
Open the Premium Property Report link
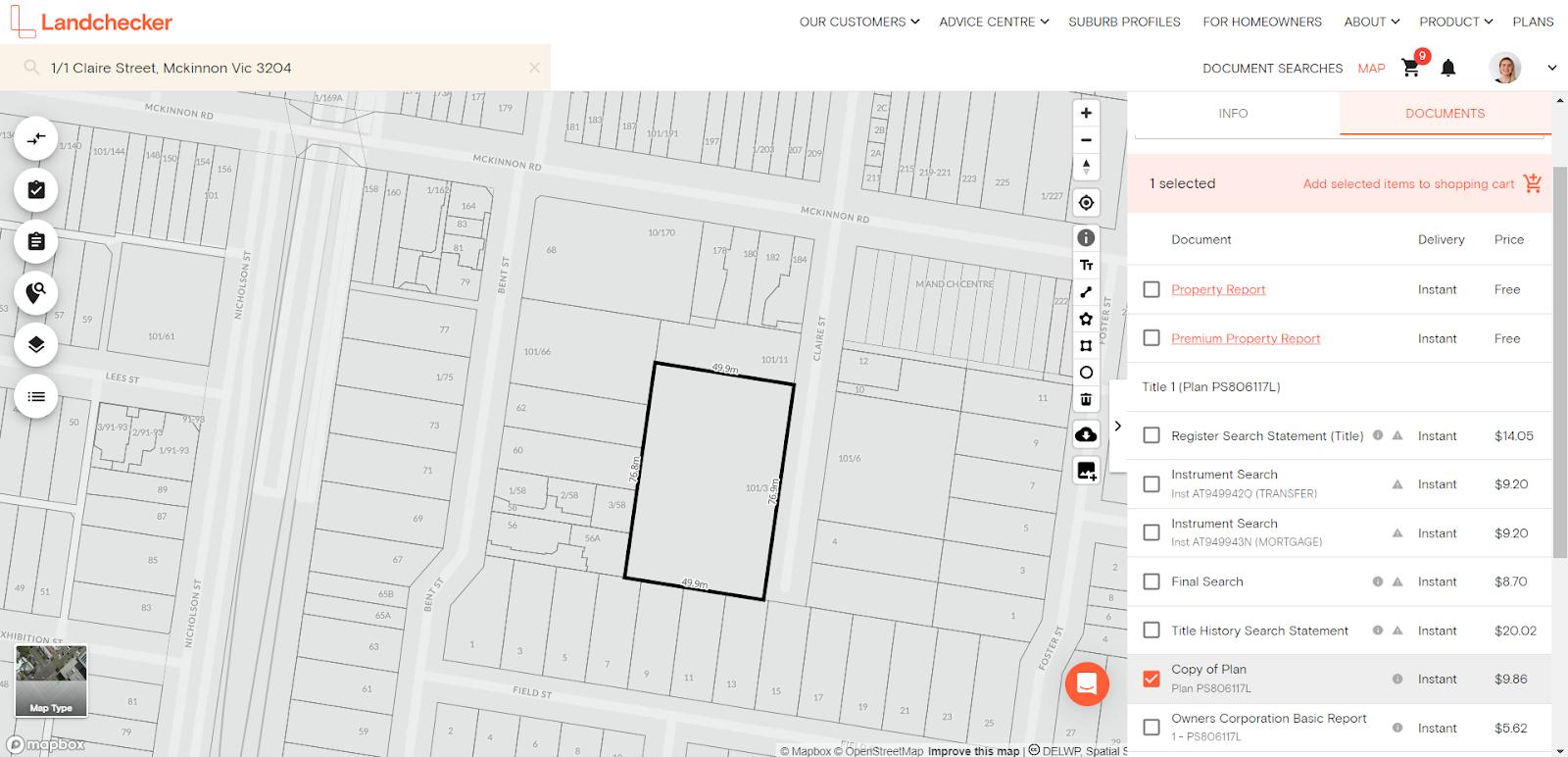point(1246,338)
